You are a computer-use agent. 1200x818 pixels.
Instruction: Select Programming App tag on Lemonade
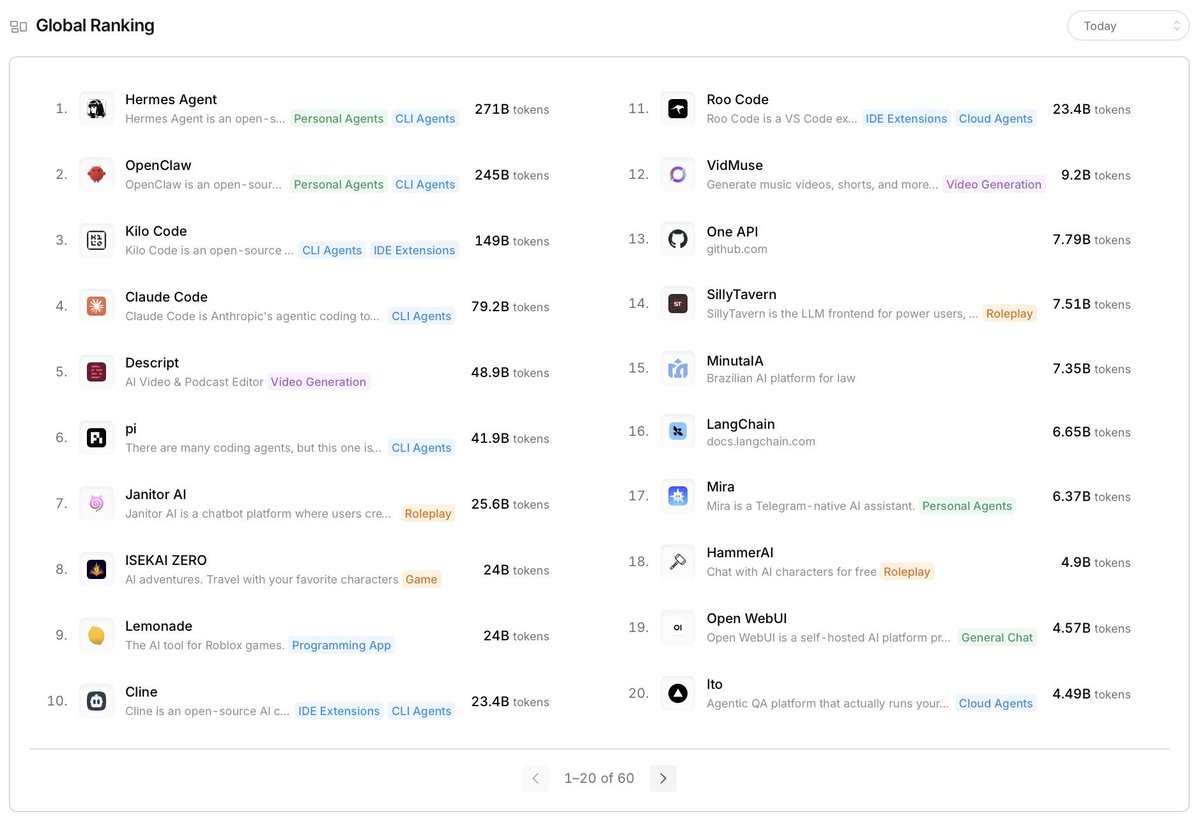click(342, 645)
